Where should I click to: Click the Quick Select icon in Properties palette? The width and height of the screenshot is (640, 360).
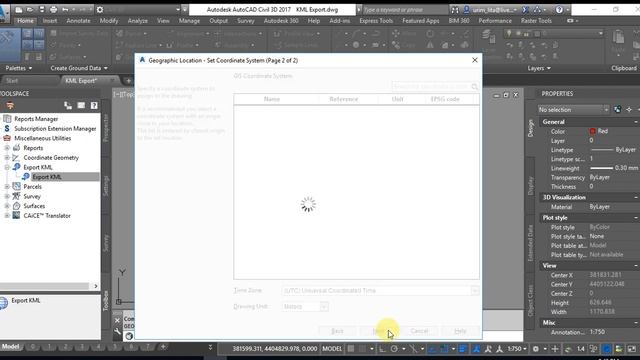(618, 109)
